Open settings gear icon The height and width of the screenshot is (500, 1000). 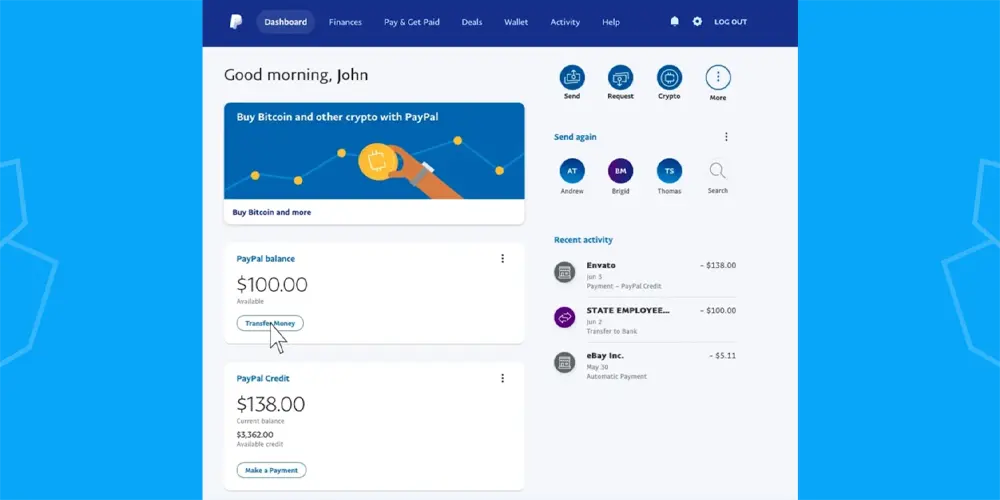697,22
